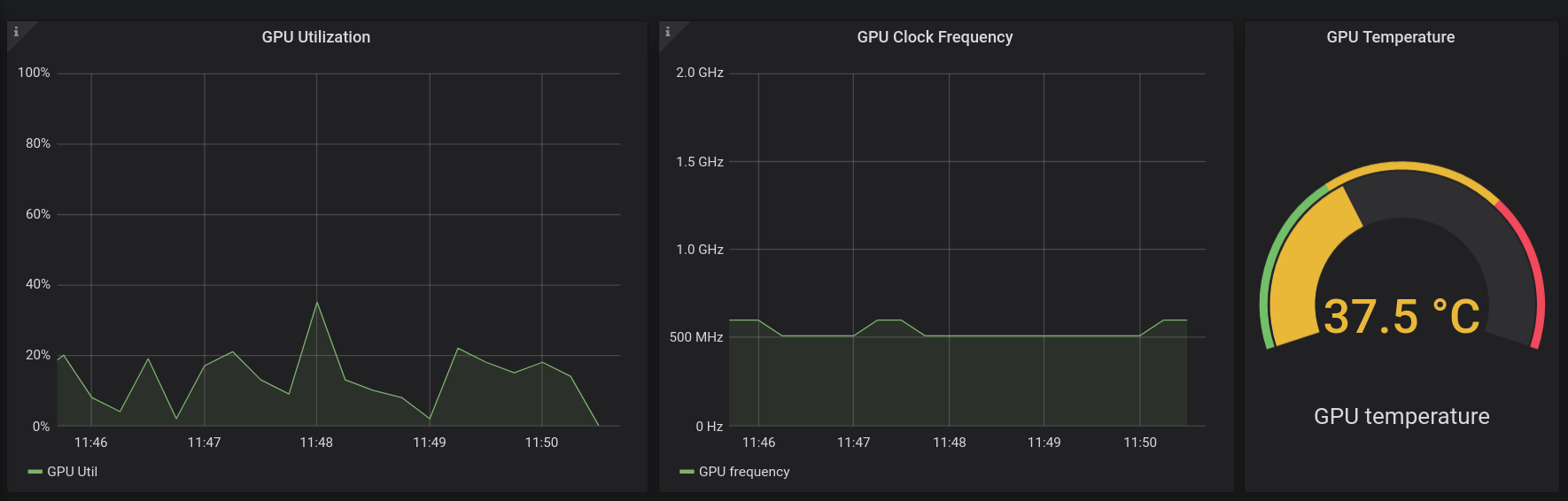The image size is (1568, 501).
Task: Open the GPU Clock Frequency panel title menu
Action: coord(935,37)
